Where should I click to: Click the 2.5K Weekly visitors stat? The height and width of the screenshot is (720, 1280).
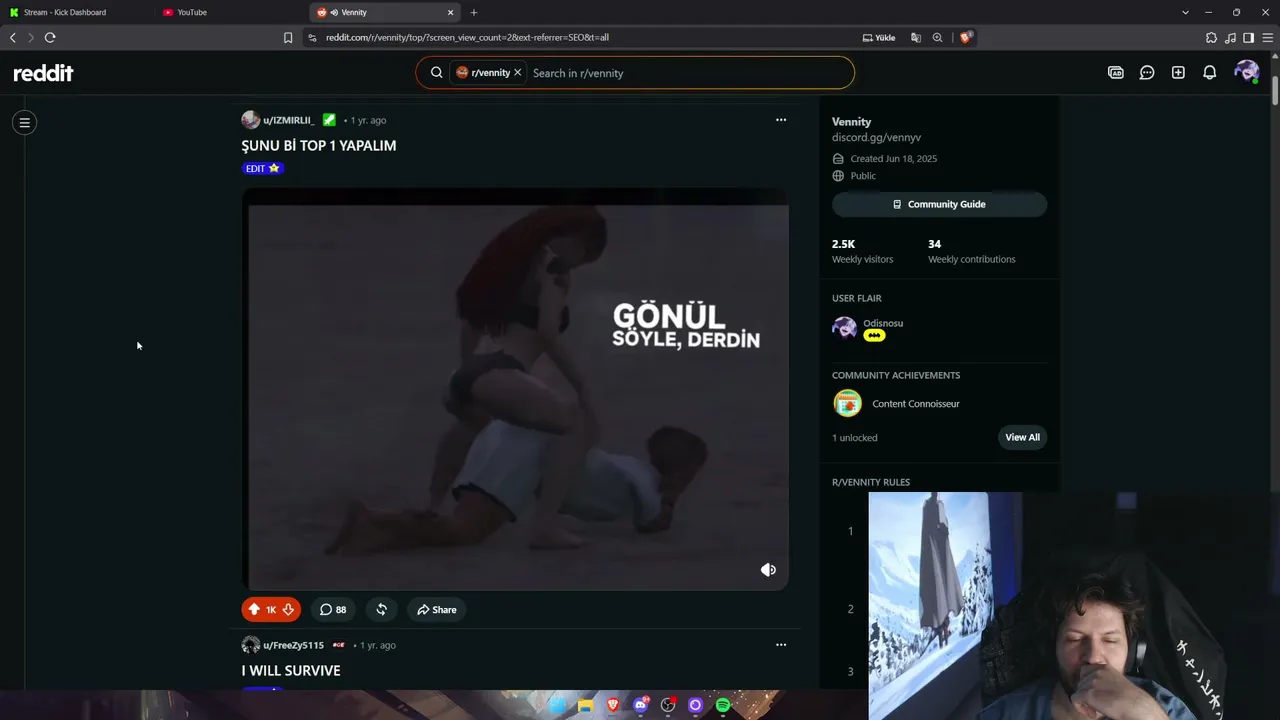862,251
